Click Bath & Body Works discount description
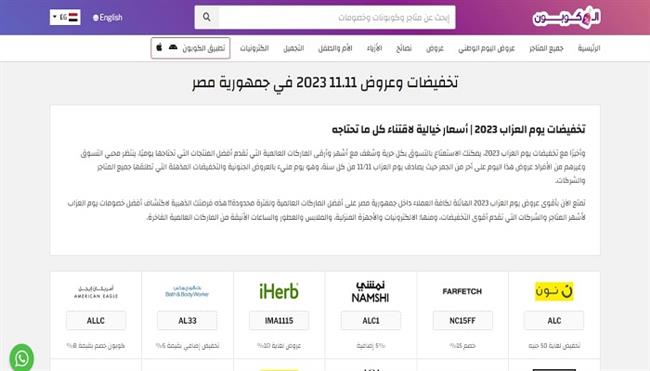 [x=187, y=345]
